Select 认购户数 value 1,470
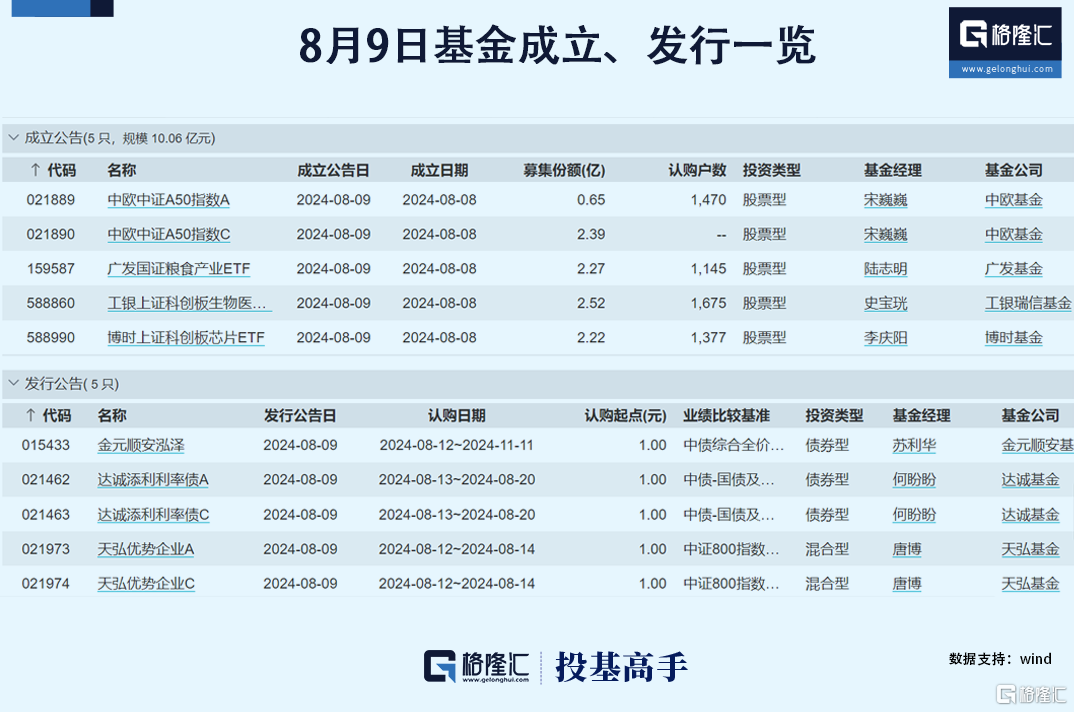 [x=708, y=200]
